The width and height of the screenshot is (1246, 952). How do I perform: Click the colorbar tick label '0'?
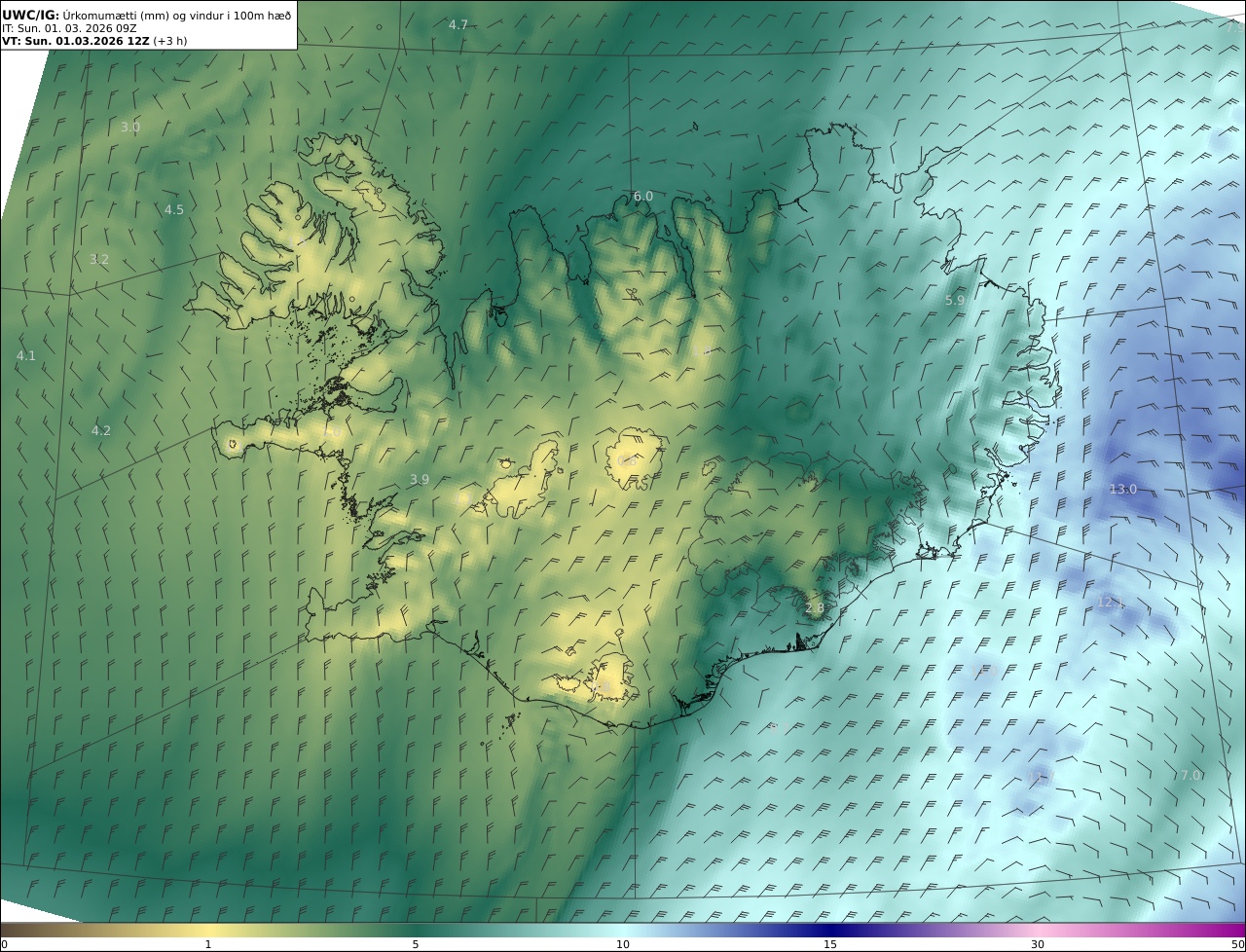4,944
